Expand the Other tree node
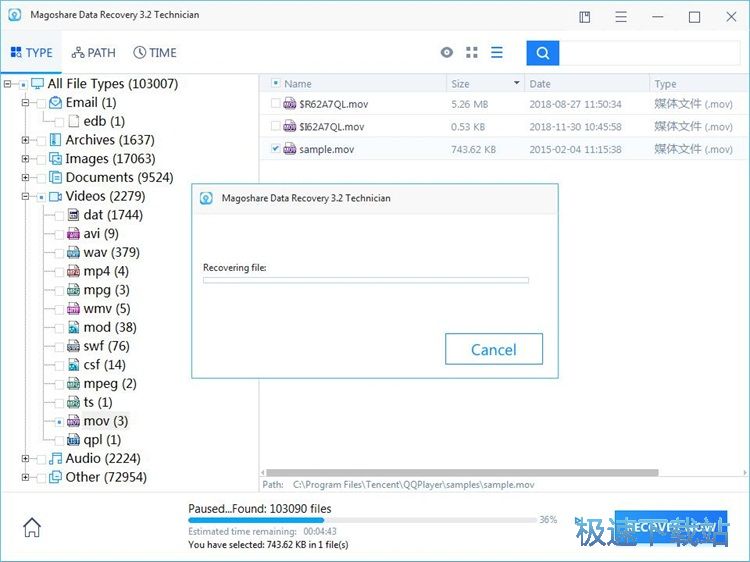 point(25,477)
